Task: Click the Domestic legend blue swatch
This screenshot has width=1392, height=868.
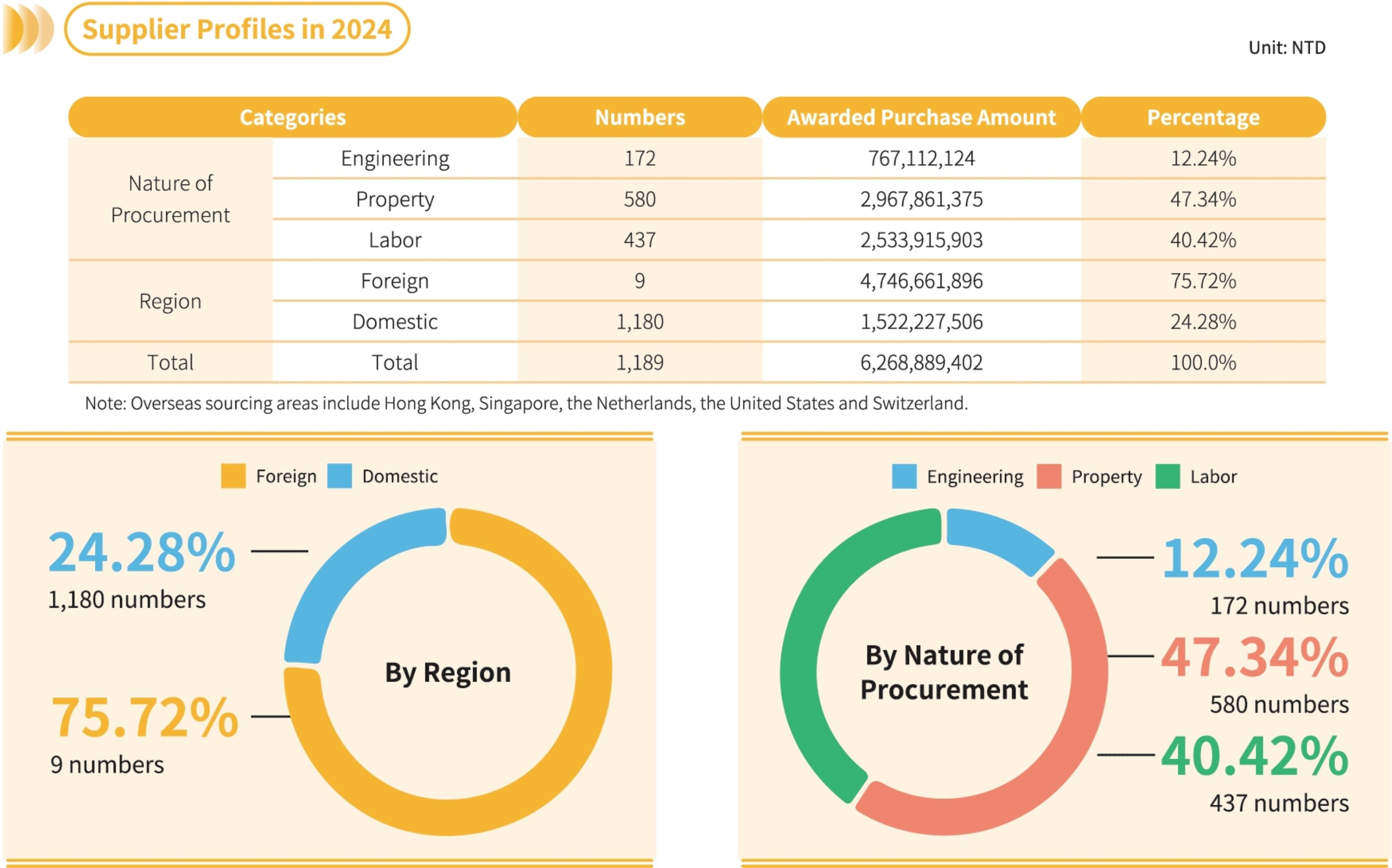Action: [339, 476]
